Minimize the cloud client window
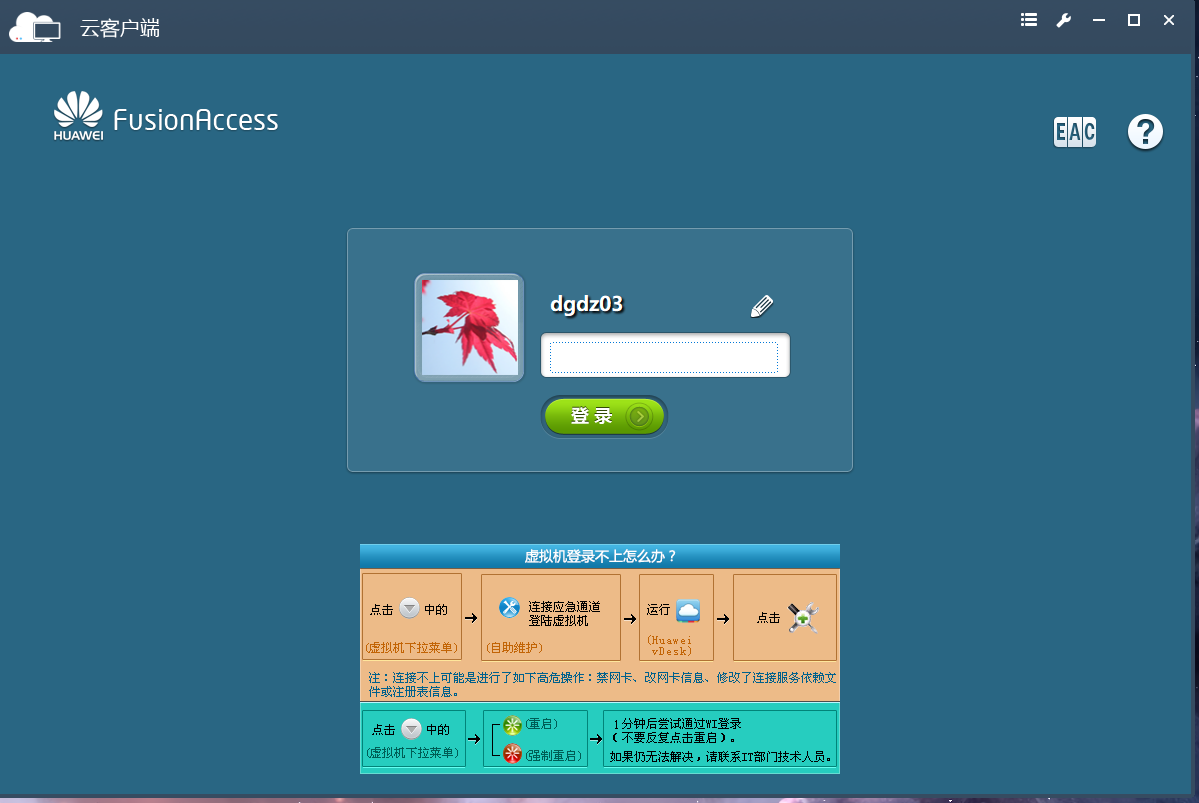1199x803 pixels. [1099, 21]
